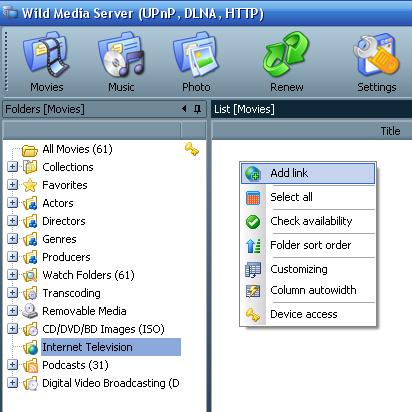This screenshot has height=412, width=412.
Task: Click the List [Movies] panel header
Action: (x=311, y=109)
